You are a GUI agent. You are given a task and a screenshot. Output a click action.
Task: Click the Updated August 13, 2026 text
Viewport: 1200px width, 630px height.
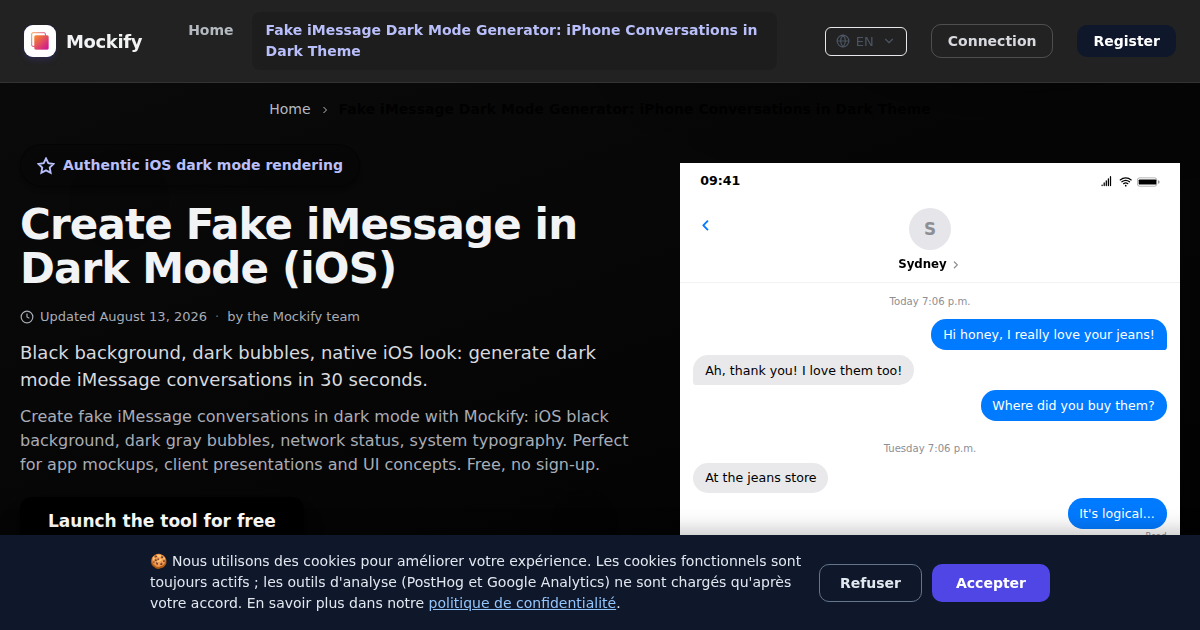123,317
